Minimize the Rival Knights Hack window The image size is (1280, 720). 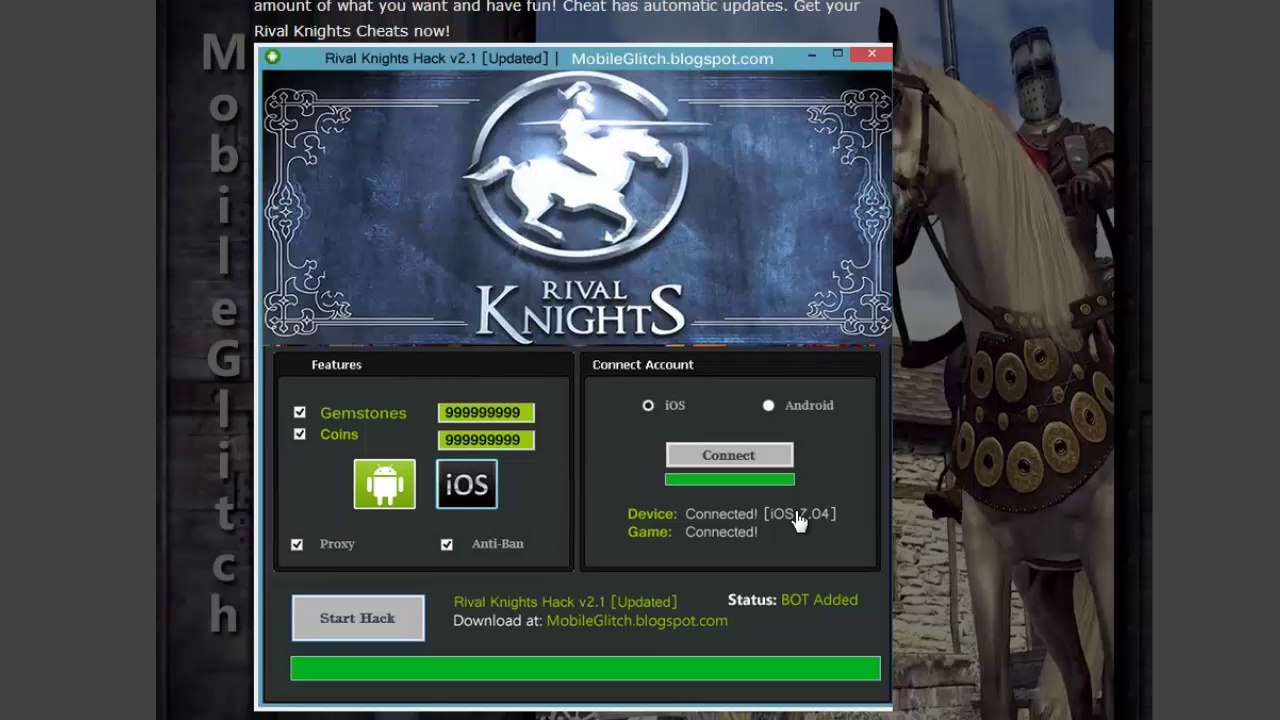(812, 55)
